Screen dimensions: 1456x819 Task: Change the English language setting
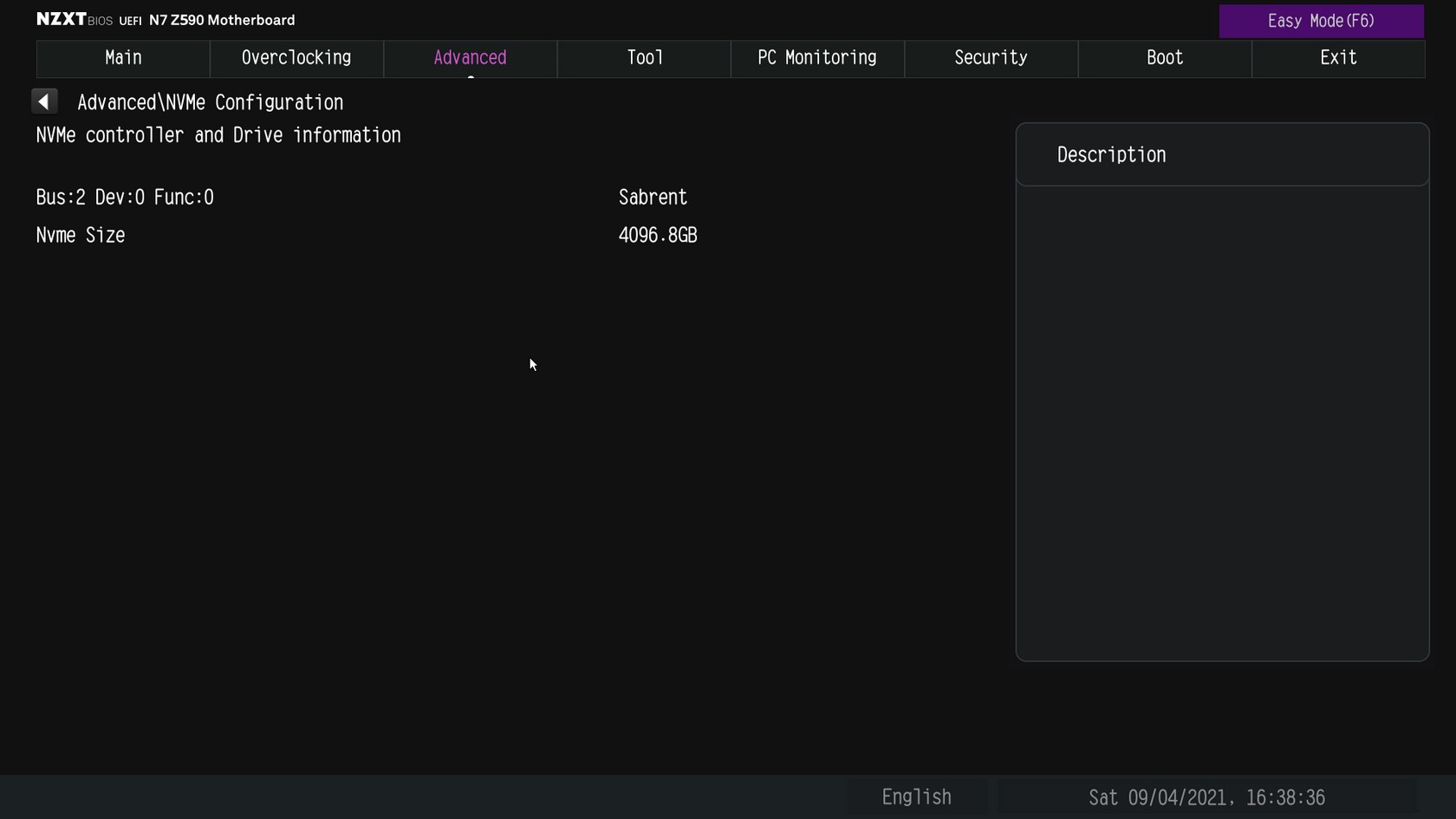916,796
